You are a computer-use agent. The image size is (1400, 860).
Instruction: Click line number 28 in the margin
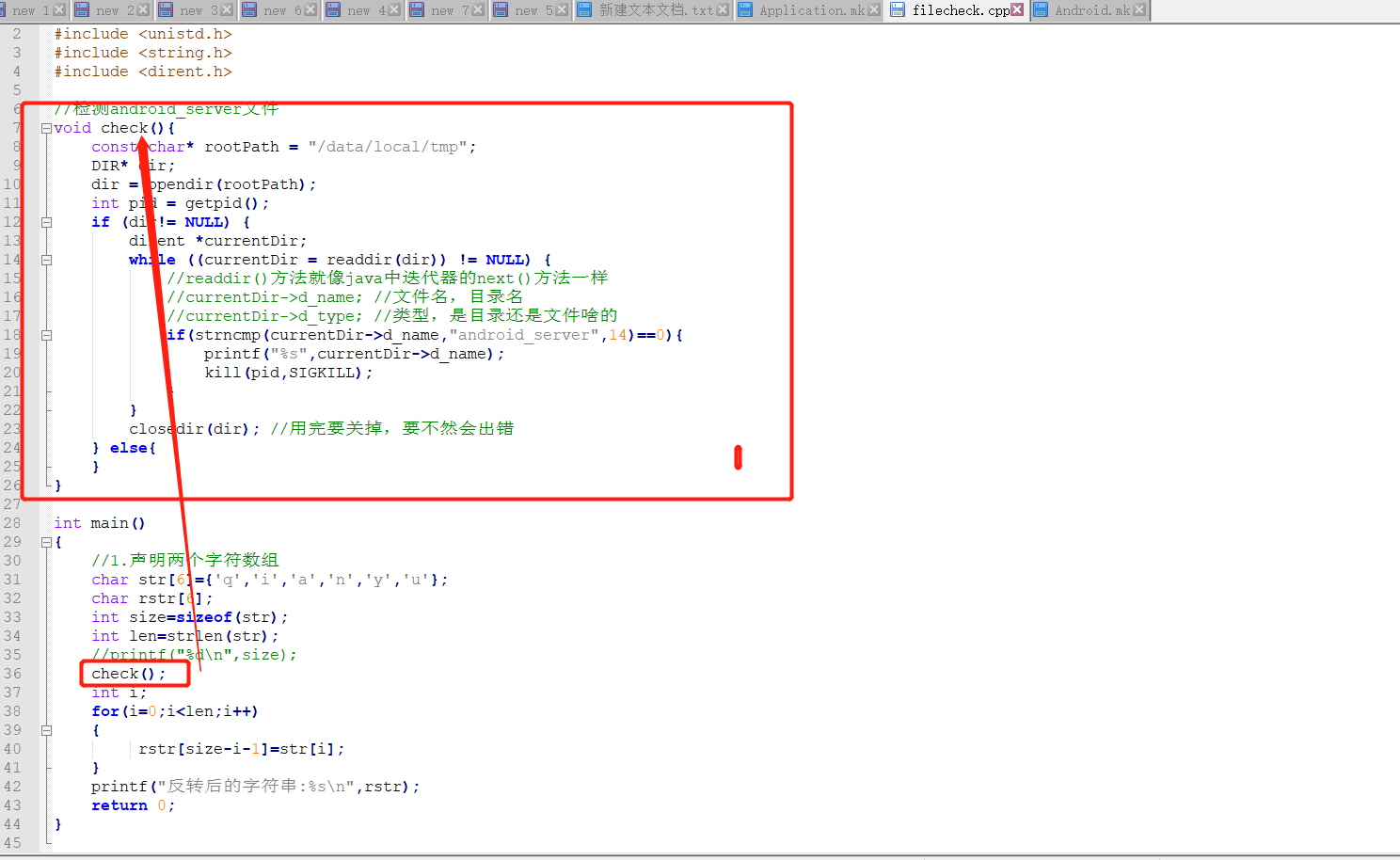(12, 523)
